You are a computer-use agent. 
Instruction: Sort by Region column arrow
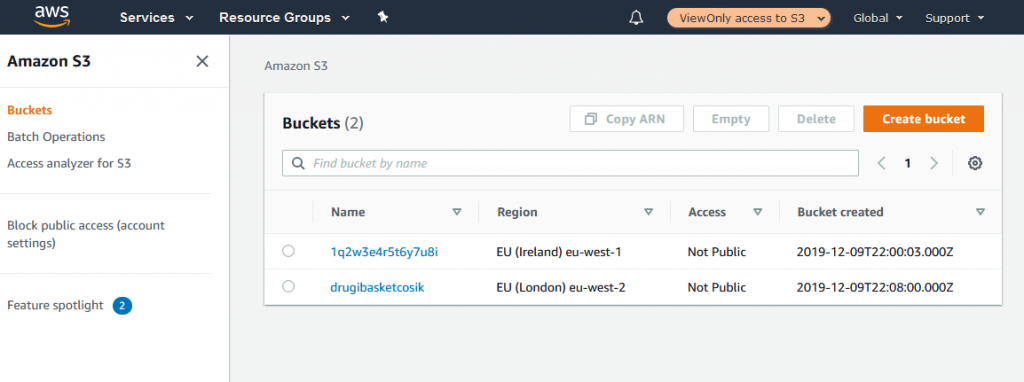pos(648,212)
